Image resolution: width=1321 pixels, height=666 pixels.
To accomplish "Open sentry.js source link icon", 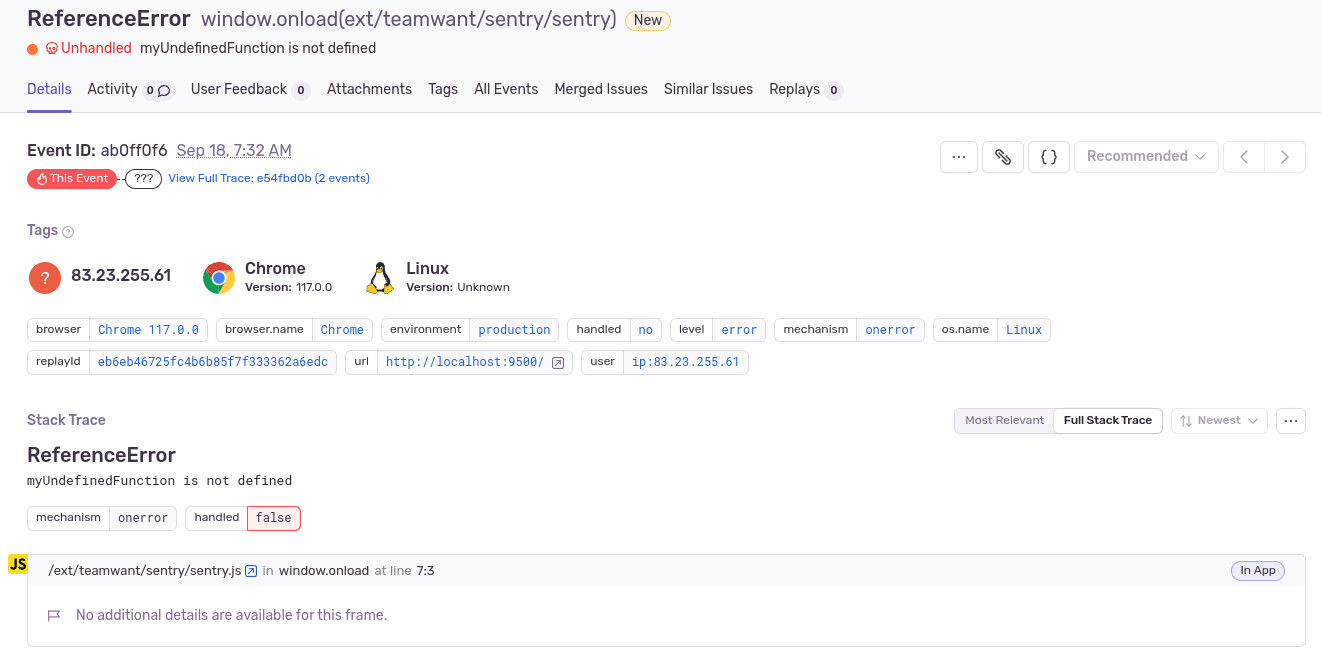I will [x=252, y=571].
